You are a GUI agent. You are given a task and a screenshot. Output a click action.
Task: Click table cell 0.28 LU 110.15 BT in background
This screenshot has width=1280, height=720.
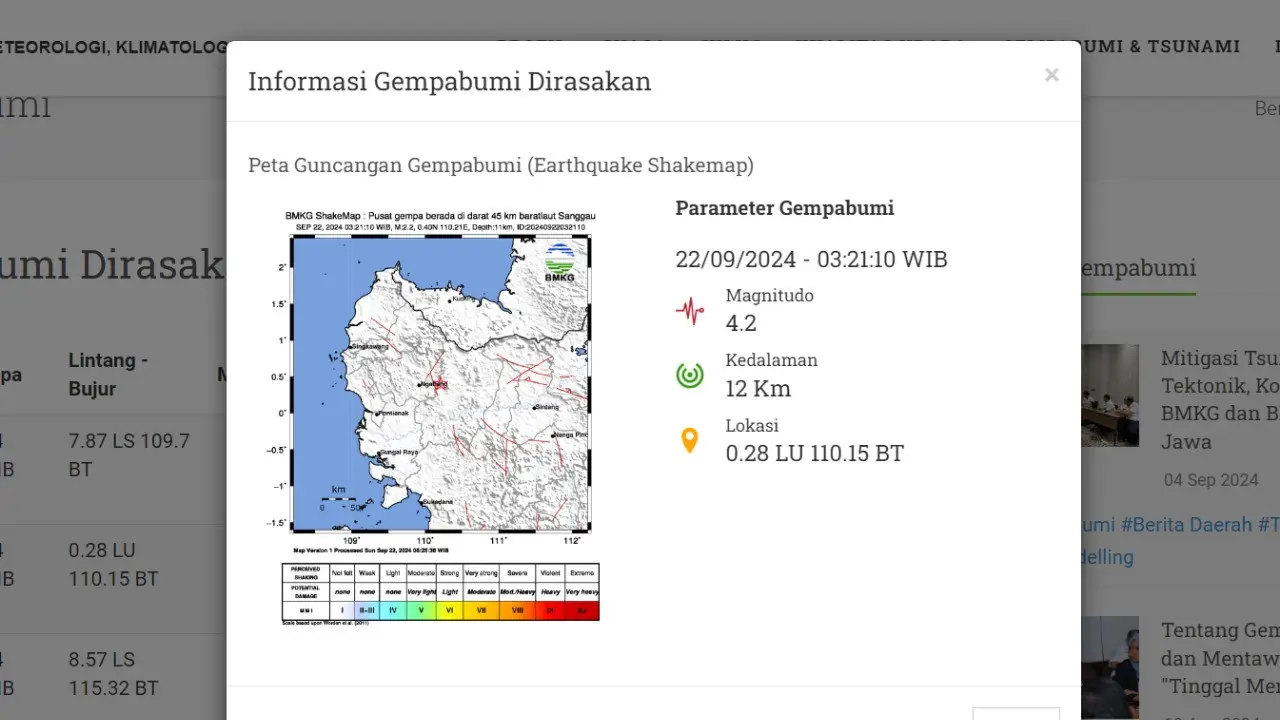tap(114, 564)
